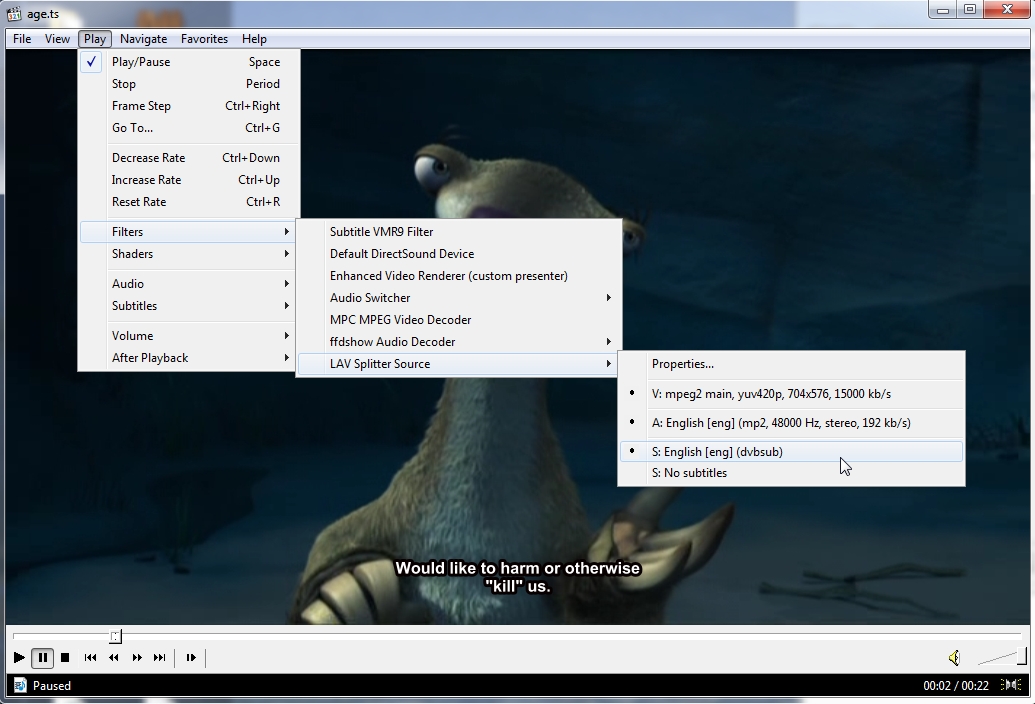Skip to previous file with skip-back icon
Image resolution: width=1035 pixels, height=704 pixels.
(x=90, y=657)
